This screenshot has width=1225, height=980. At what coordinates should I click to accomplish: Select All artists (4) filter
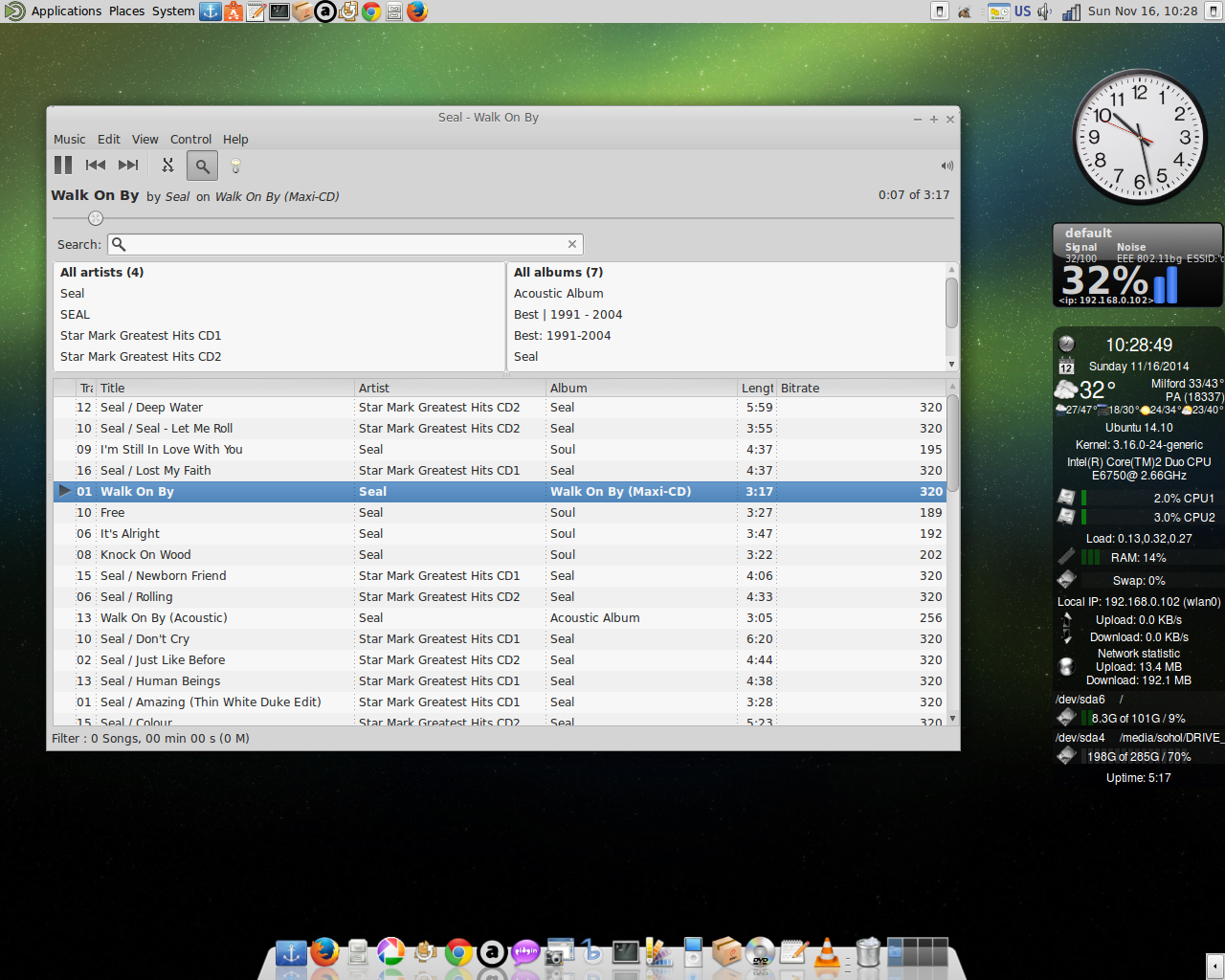279,273
